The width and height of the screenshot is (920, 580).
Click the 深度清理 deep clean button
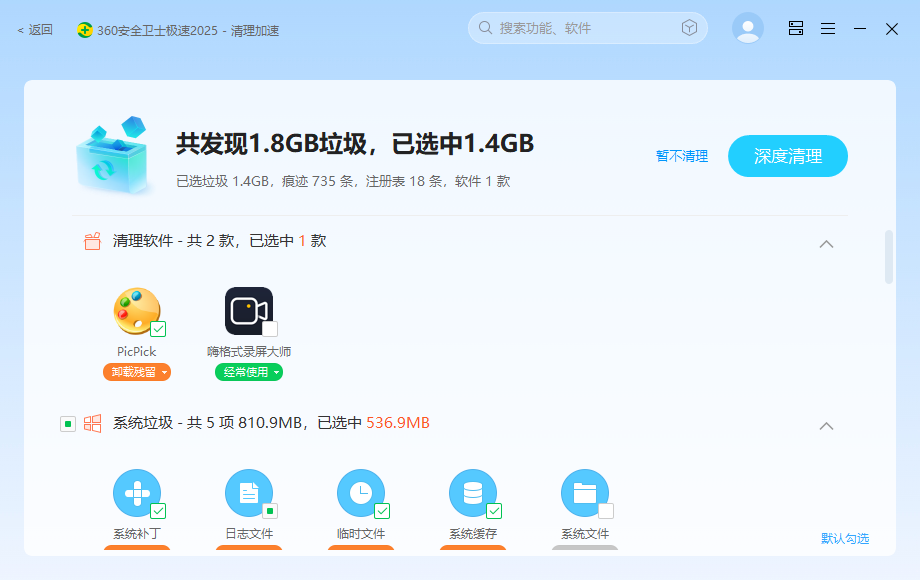787,156
